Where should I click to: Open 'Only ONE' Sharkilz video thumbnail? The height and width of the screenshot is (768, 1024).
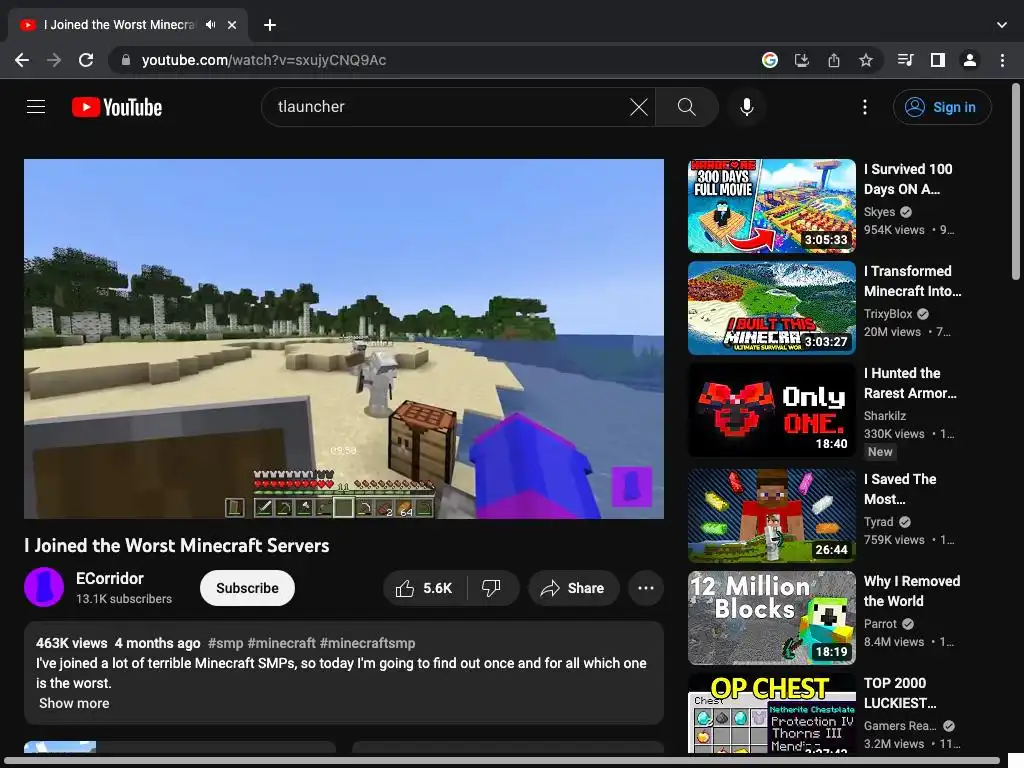[x=772, y=410]
